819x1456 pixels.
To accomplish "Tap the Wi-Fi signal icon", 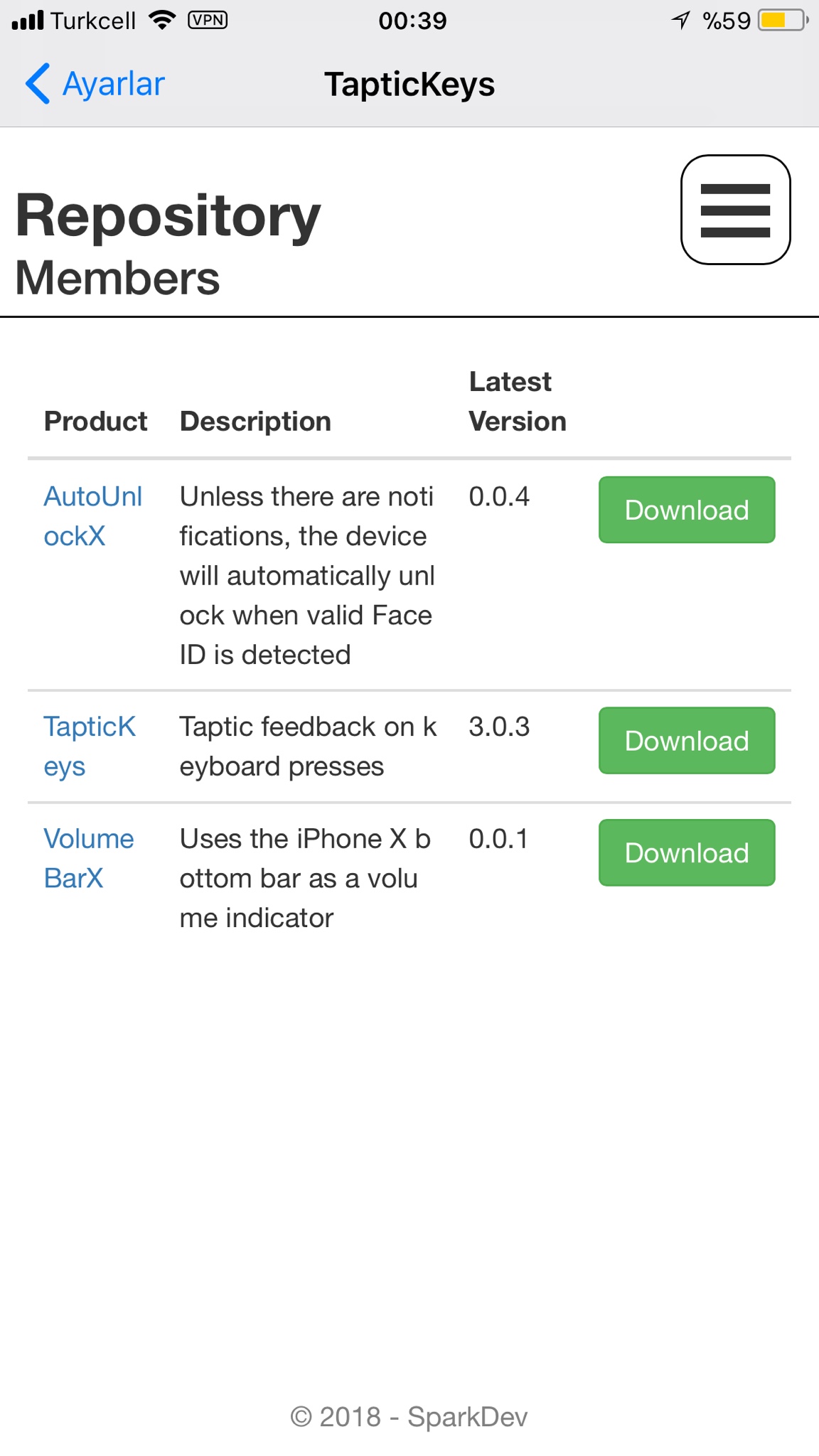I will coord(163,20).
